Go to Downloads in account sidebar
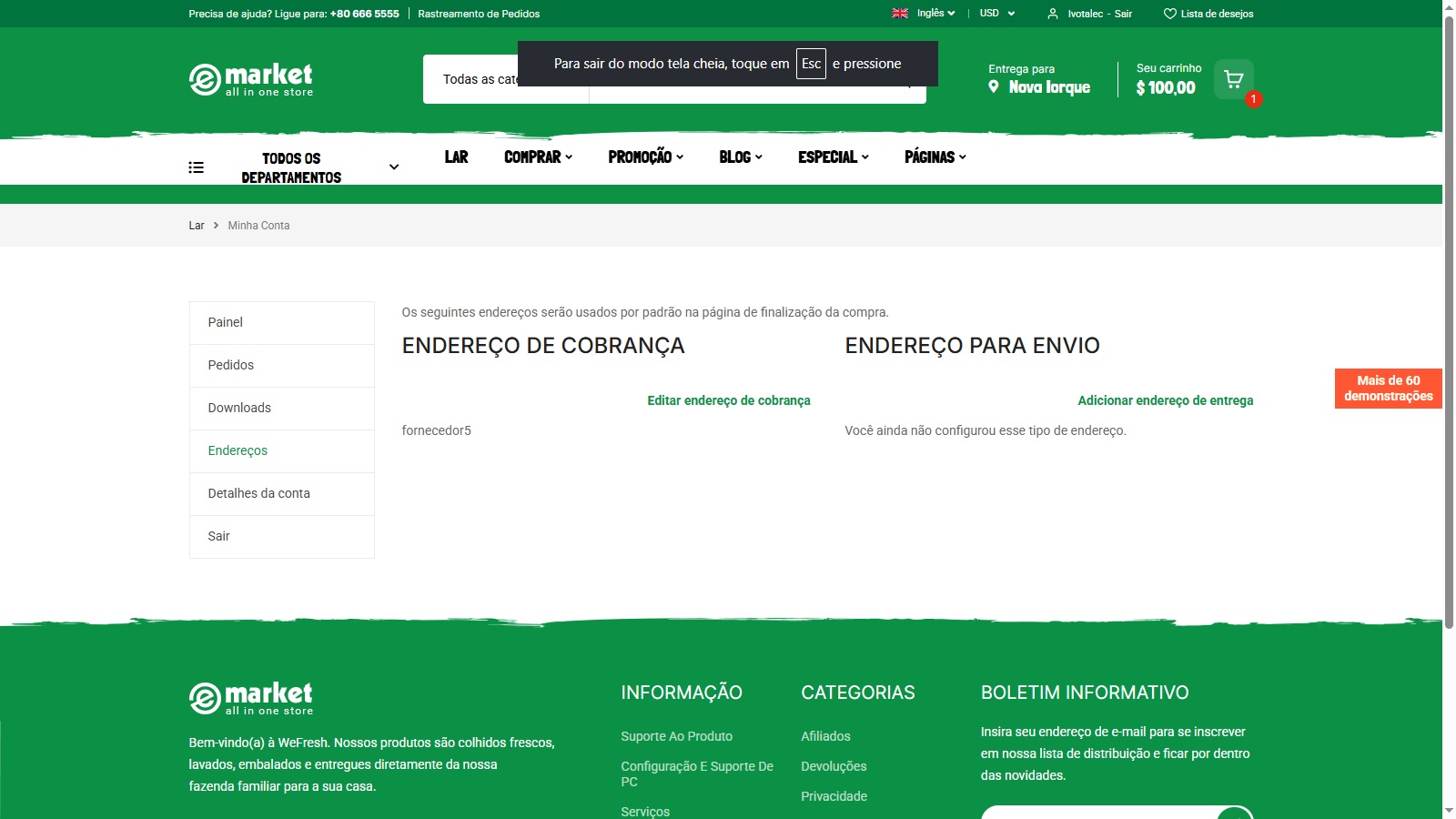The height and width of the screenshot is (819, 1456). (239, 408)
